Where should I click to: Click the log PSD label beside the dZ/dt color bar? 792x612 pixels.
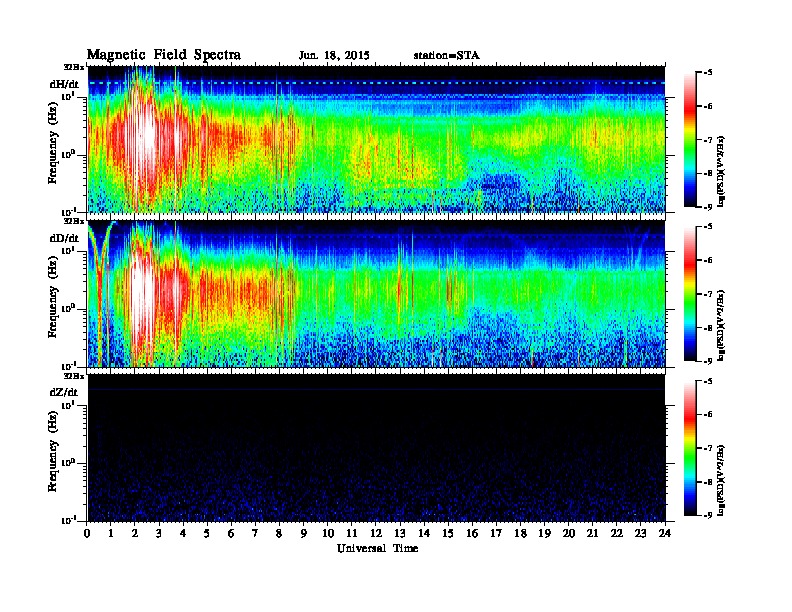click(x=721, y=480)
